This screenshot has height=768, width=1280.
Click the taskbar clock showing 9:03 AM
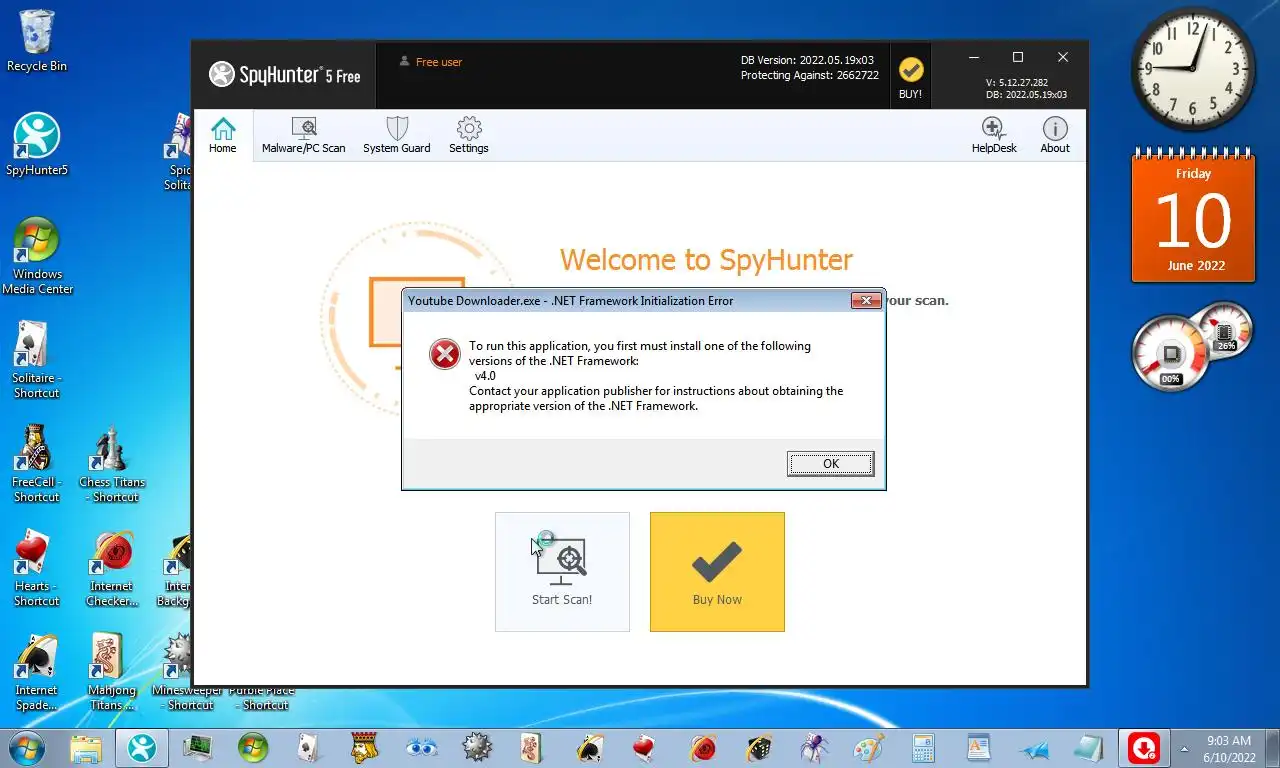pyautogui.click(x=1229, y=748)
